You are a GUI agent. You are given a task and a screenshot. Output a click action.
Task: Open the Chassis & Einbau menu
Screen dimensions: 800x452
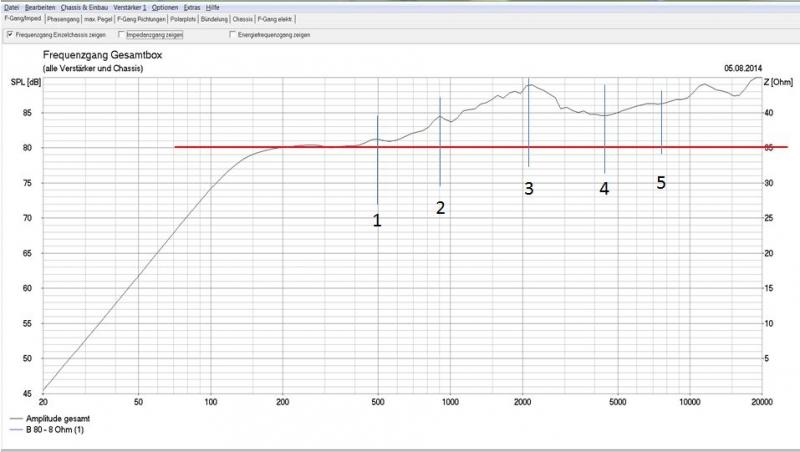coord(86,7)
